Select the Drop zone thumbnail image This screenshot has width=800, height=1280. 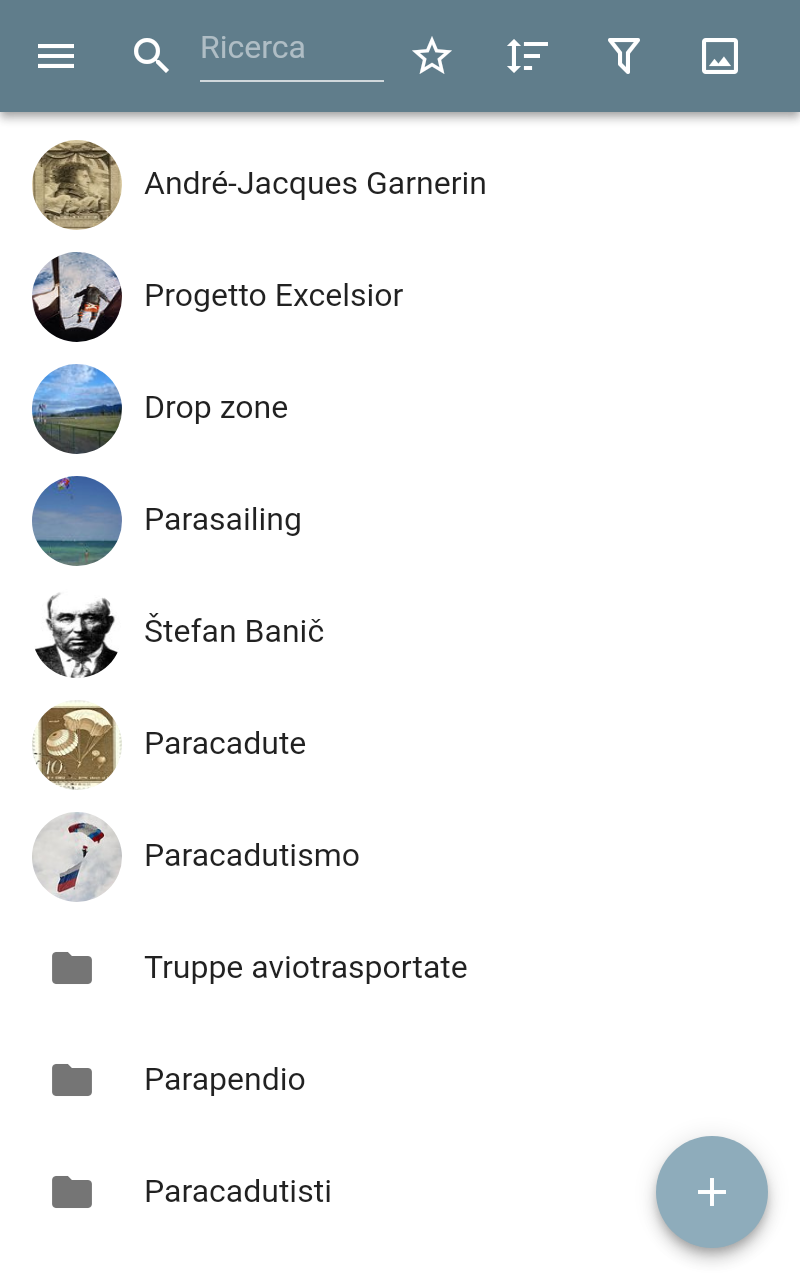coord(77,409)
